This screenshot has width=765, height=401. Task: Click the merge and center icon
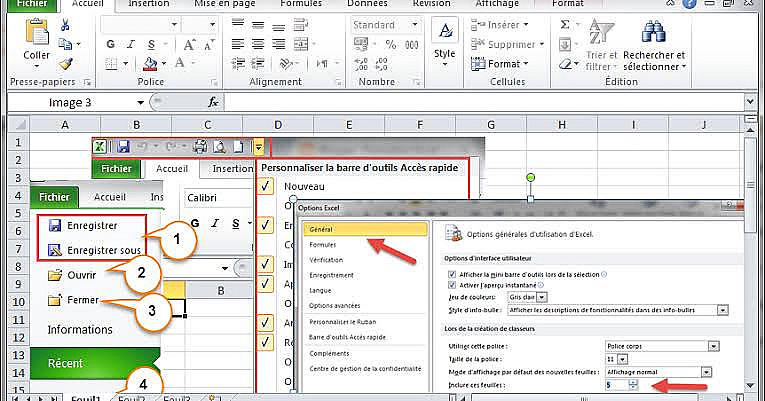coord(301,44)
